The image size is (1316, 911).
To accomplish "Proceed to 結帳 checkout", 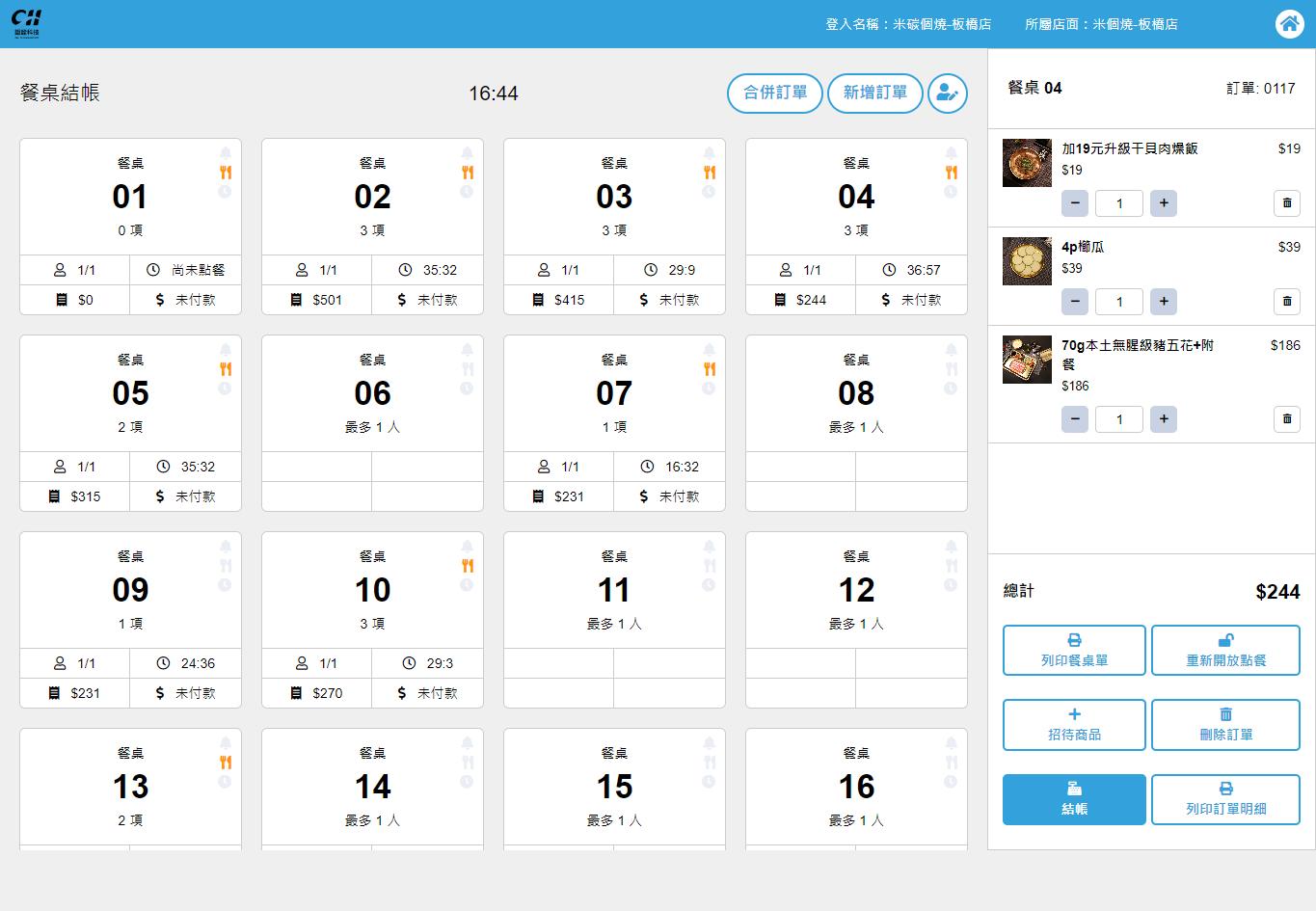I will coord(1074,799).
